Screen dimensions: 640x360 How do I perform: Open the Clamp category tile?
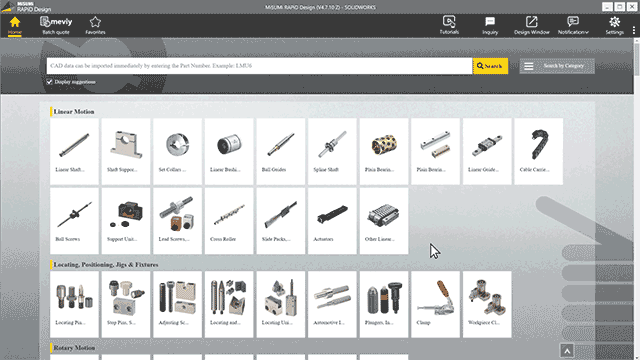click(435, 304)
